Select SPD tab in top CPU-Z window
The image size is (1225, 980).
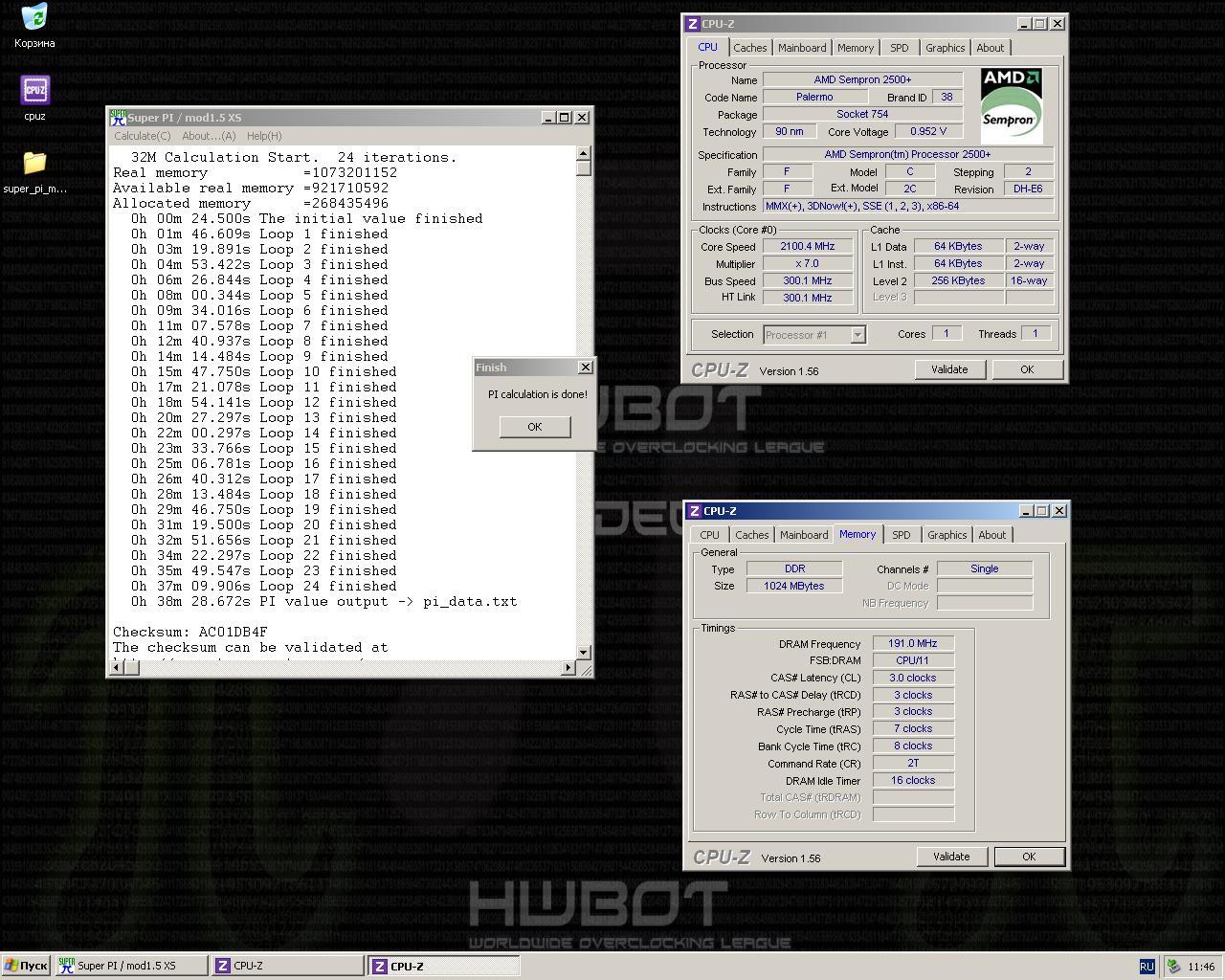coord(900,48)
